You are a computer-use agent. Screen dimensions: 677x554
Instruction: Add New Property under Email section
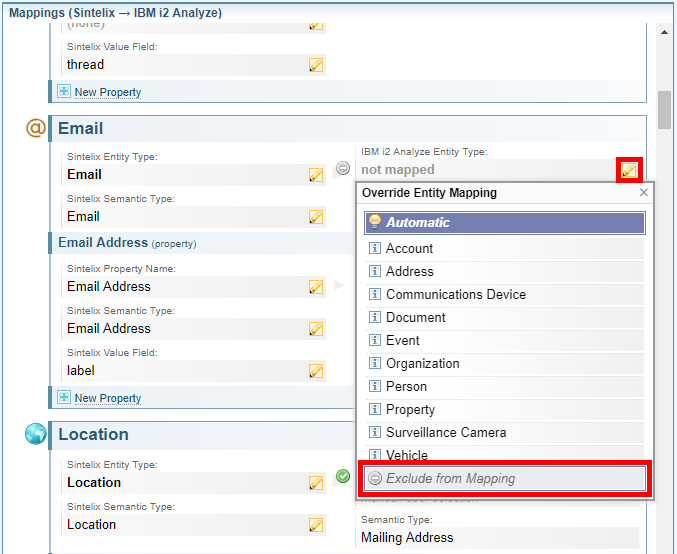[x=107, y=398]
